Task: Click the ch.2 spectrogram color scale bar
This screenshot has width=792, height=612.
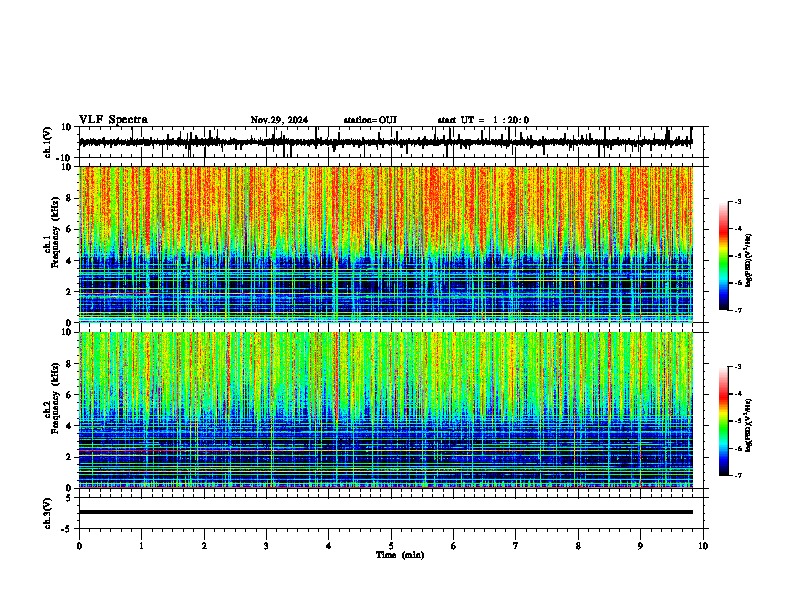Action: [x=723, y=421]
